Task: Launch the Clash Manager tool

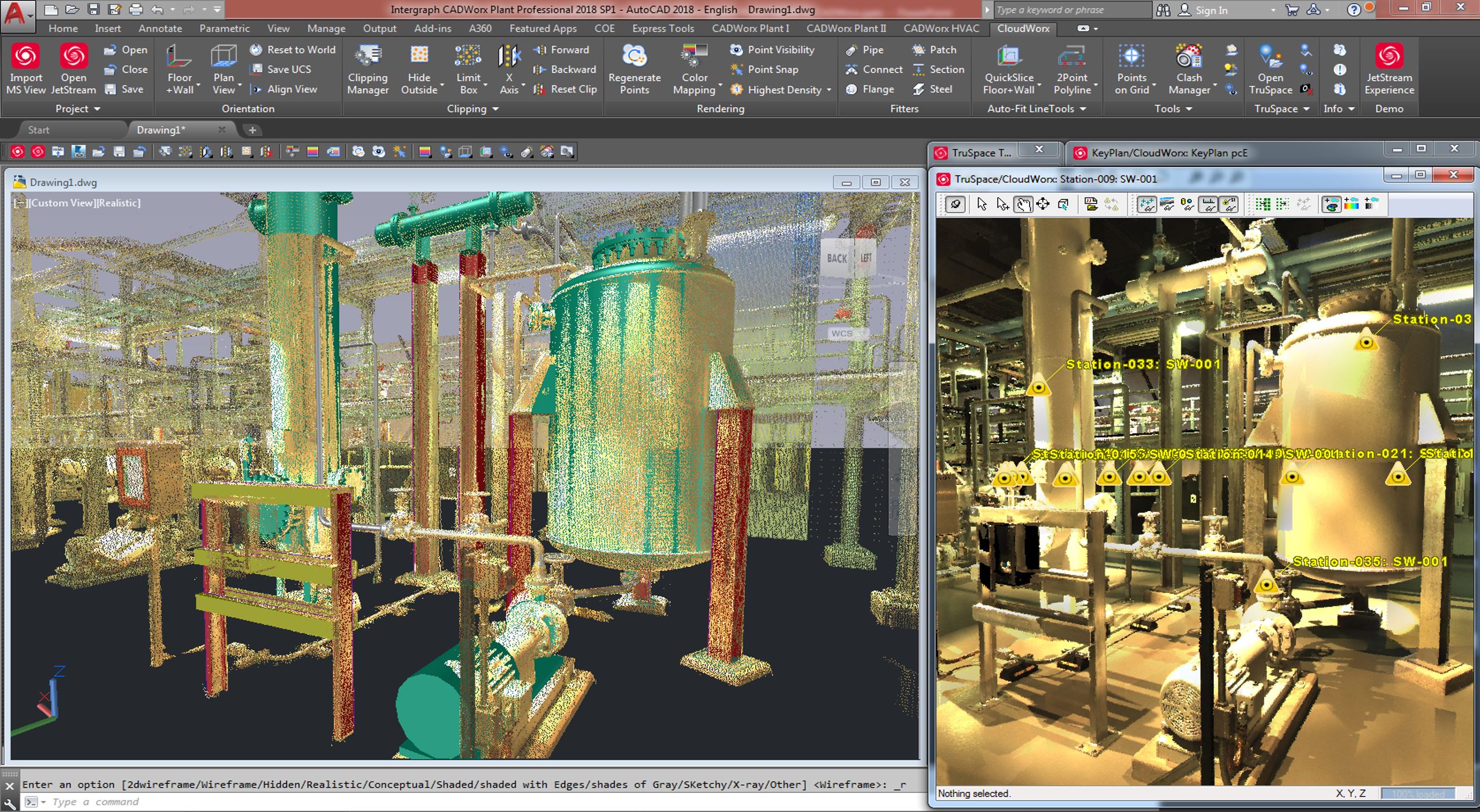Action: pyautogui.click(x=1188, y=57)
